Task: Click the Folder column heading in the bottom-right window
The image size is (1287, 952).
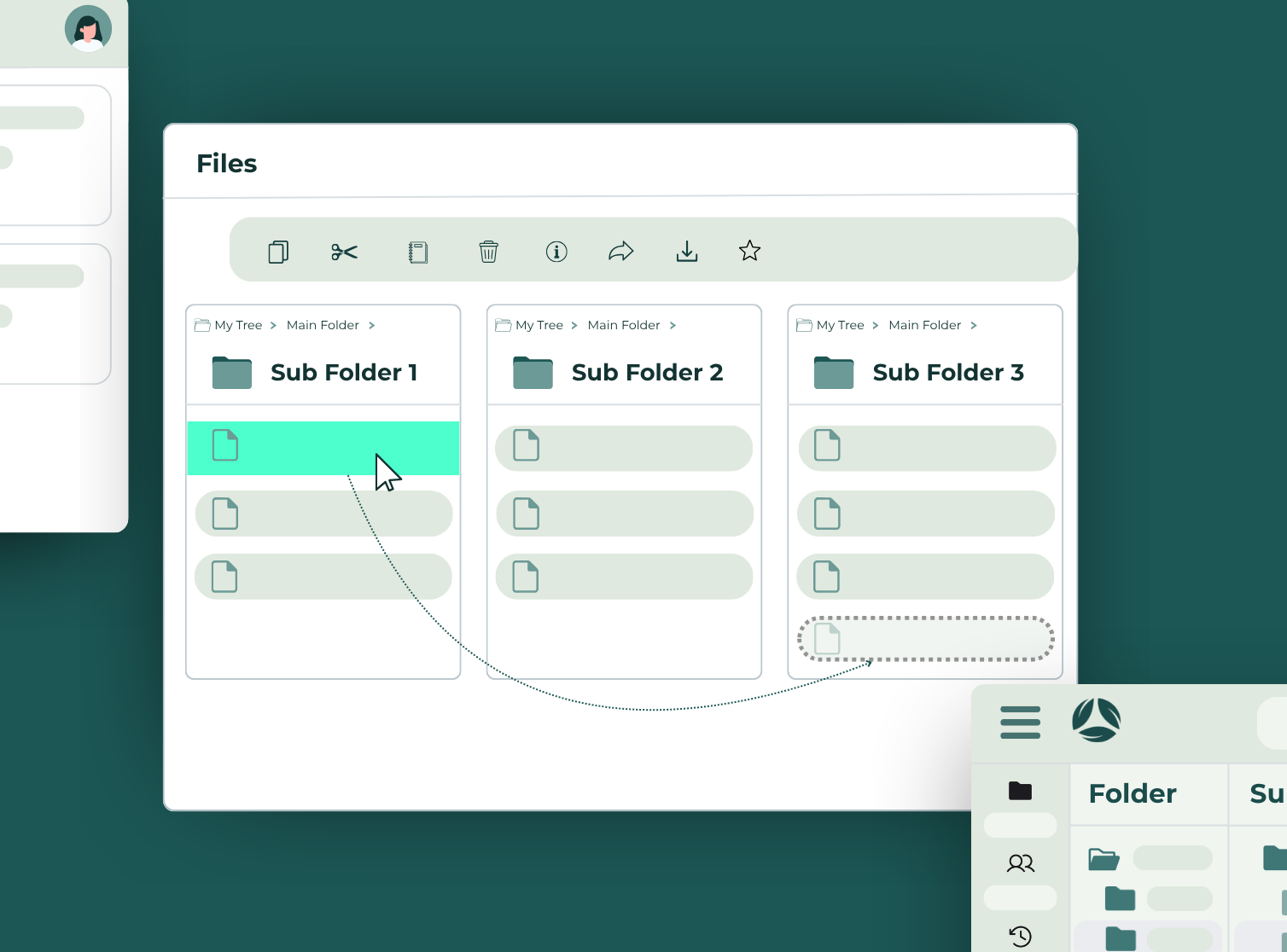Action: [x=1133, y=794]
